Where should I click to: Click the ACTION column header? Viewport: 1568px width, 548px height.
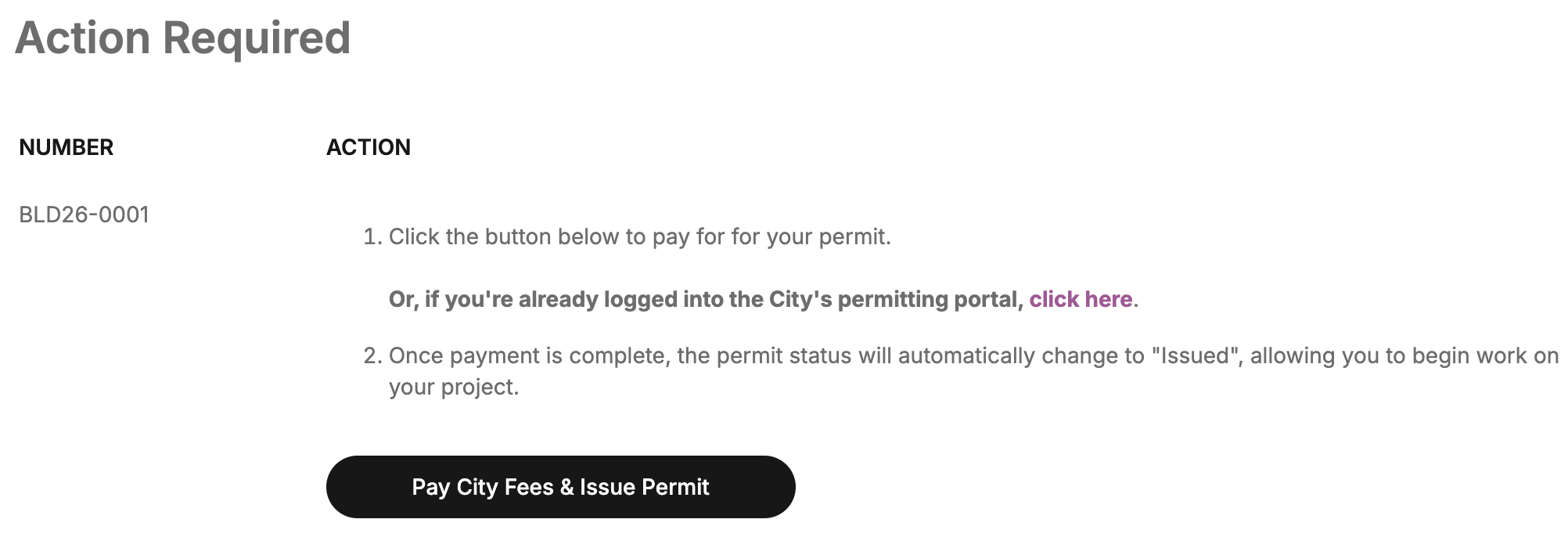pyautogui.click(x=369, y=147)
